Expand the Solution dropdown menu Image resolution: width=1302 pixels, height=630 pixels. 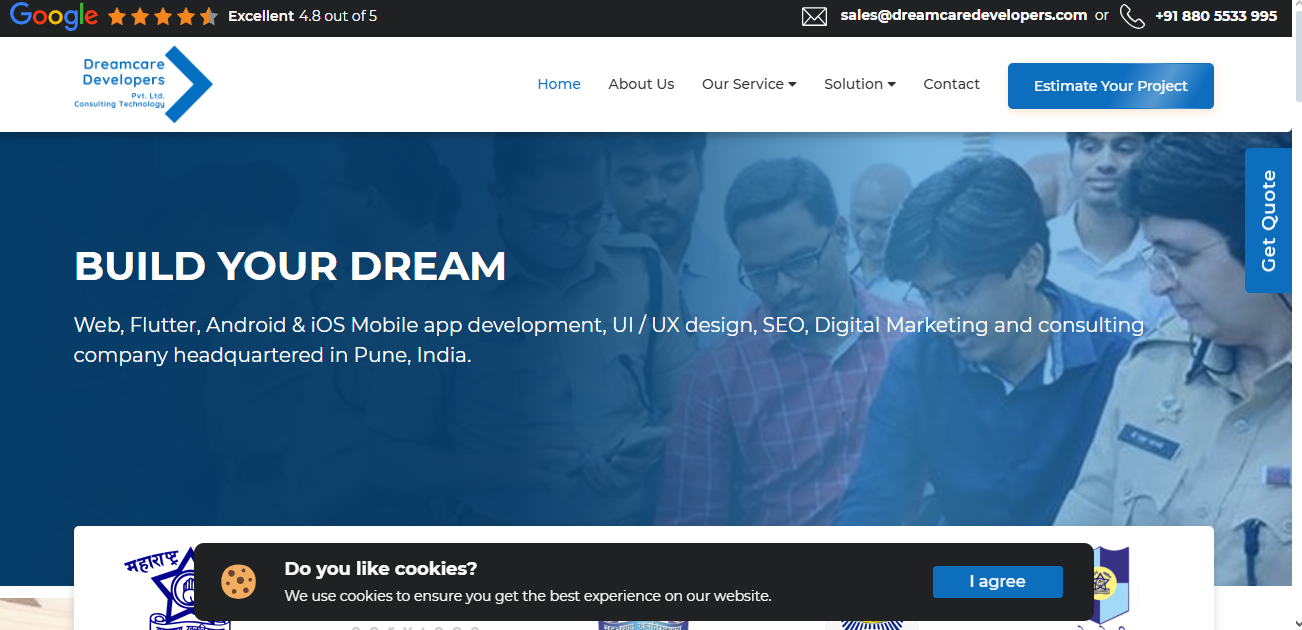coord(859,84)
